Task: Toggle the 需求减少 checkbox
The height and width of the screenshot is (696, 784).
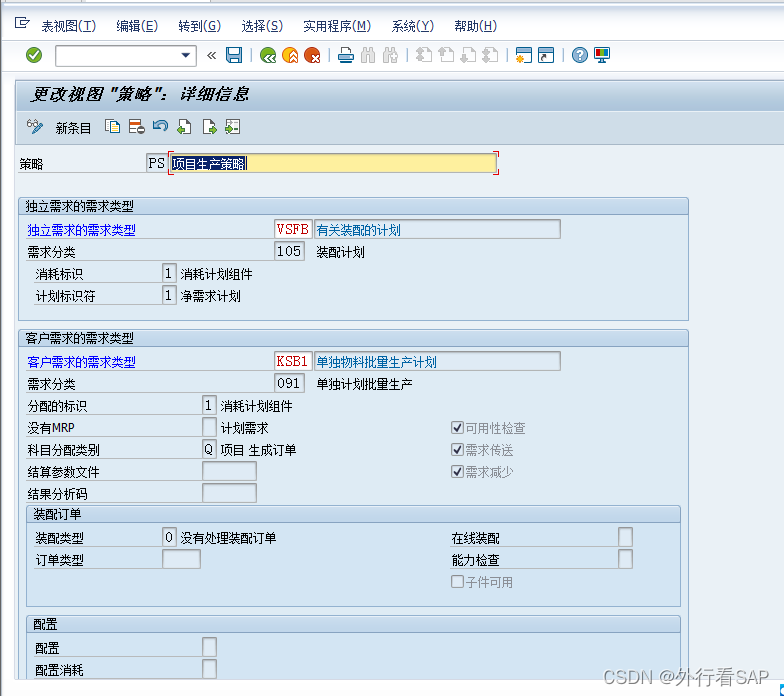Action: [x=457, y=472]
